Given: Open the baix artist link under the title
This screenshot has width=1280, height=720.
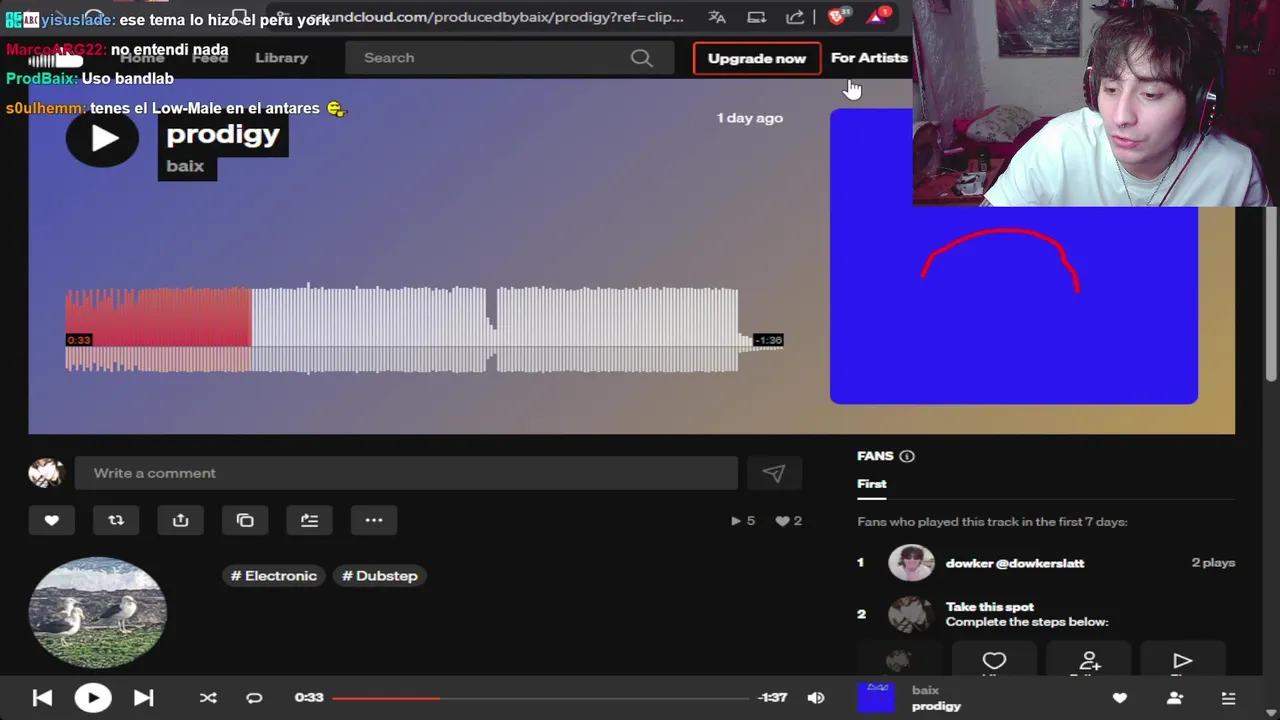Looking at the screenshot, I should click(x=185, y=166).
